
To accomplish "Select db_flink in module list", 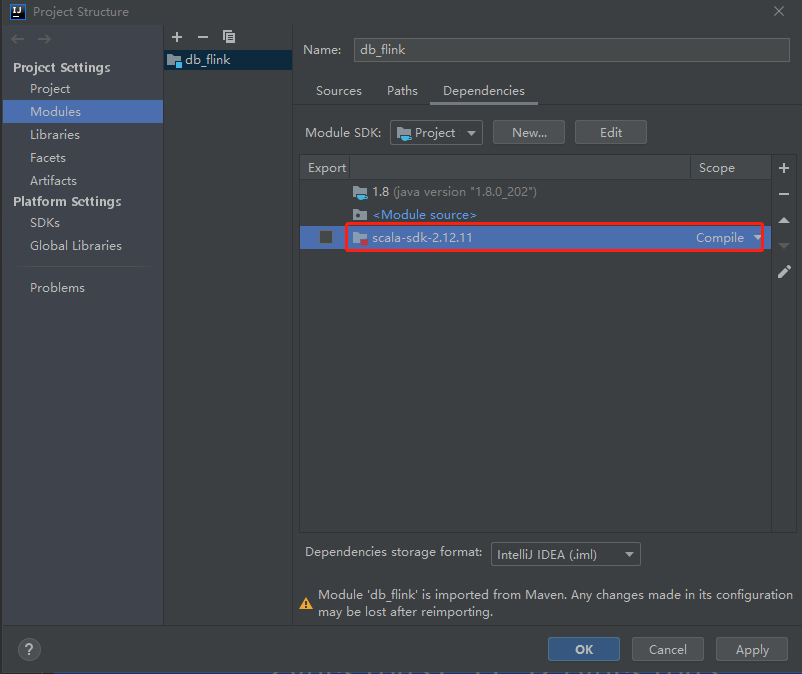I will tap(228, 60).
